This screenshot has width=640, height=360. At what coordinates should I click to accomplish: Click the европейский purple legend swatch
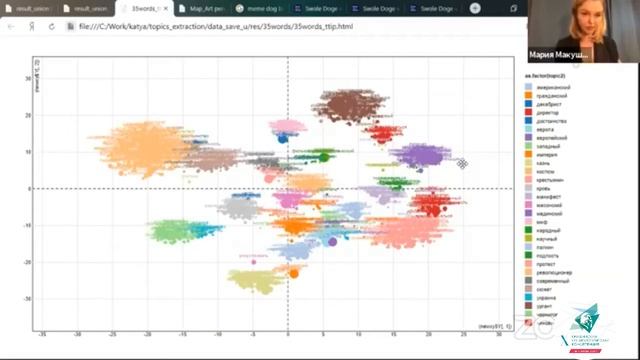[528, 138]
